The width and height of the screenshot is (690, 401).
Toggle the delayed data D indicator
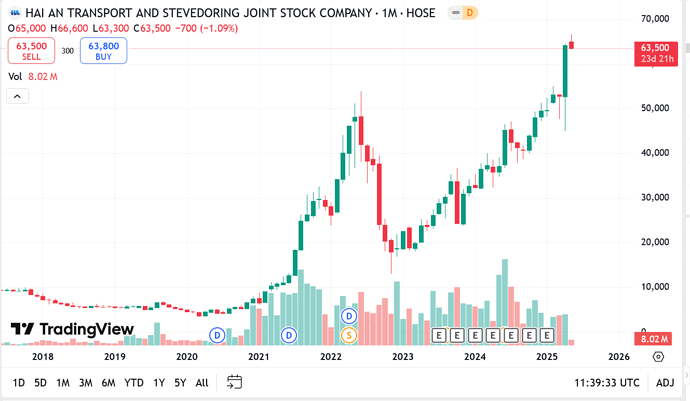click(x=470, y=13)
